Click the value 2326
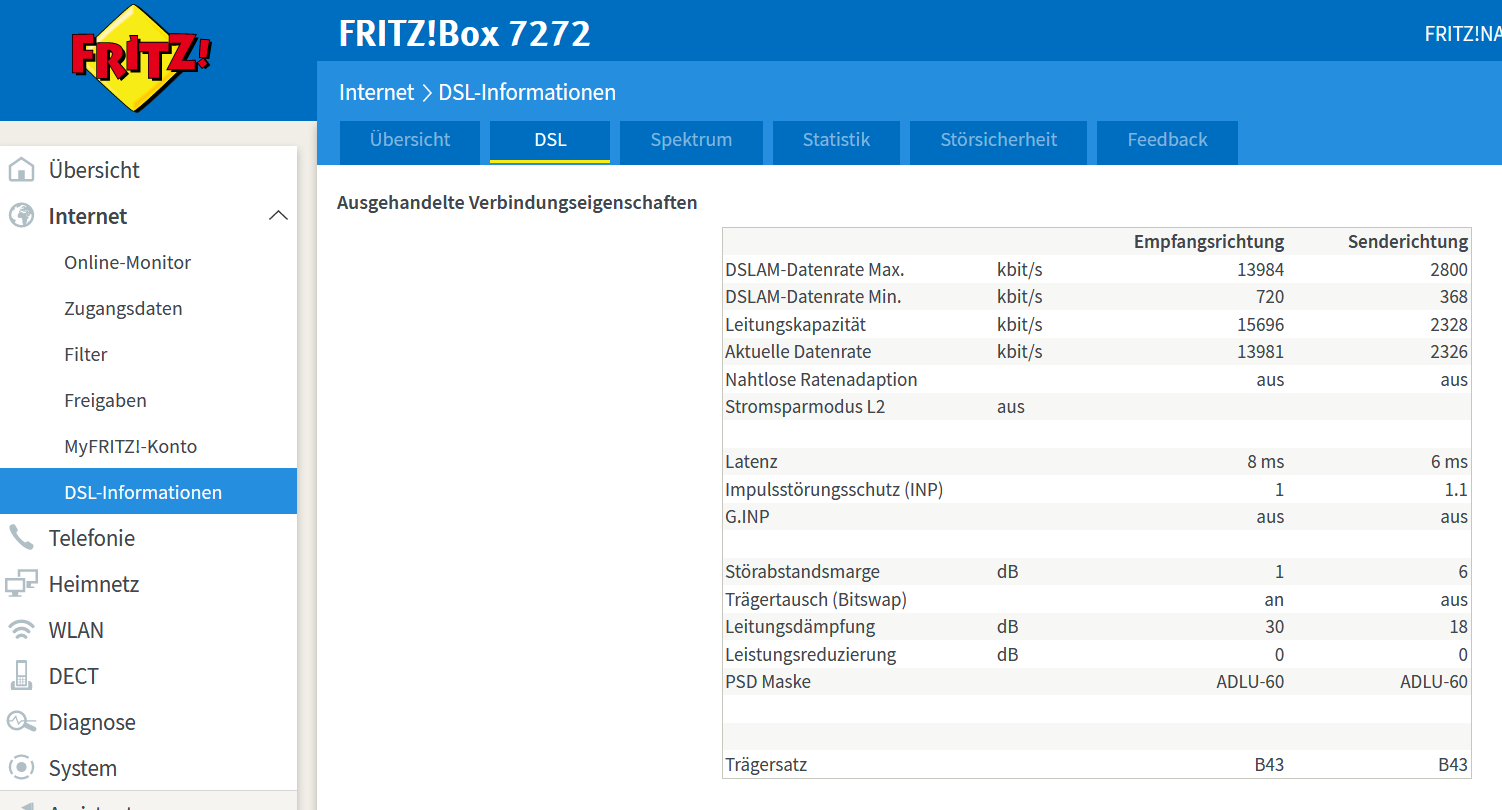 pos(1449,352)
